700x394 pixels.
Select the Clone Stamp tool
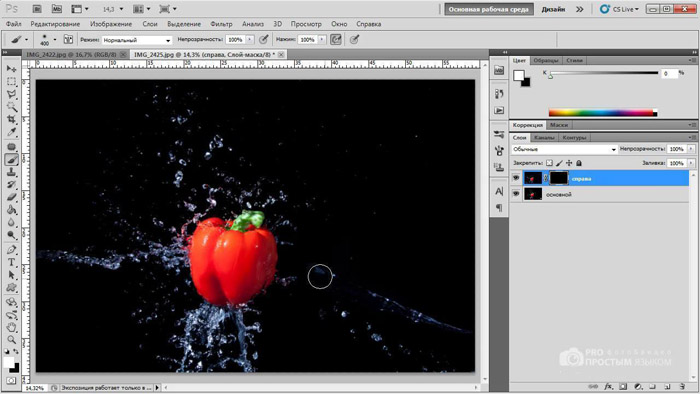pyautogui.click(x=12, y=172)
